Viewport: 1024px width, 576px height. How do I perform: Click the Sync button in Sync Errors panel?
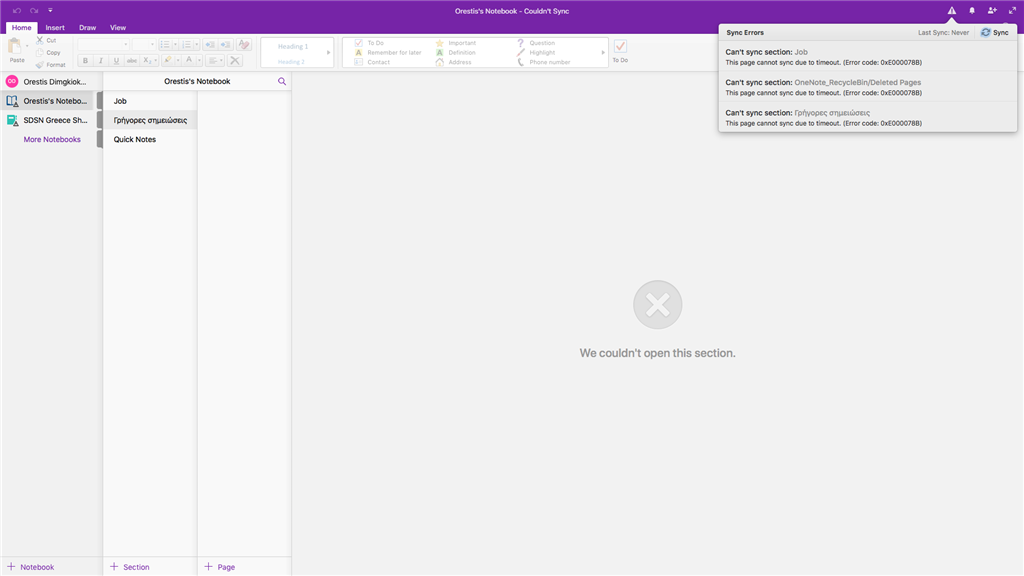[x=995, y=32]
